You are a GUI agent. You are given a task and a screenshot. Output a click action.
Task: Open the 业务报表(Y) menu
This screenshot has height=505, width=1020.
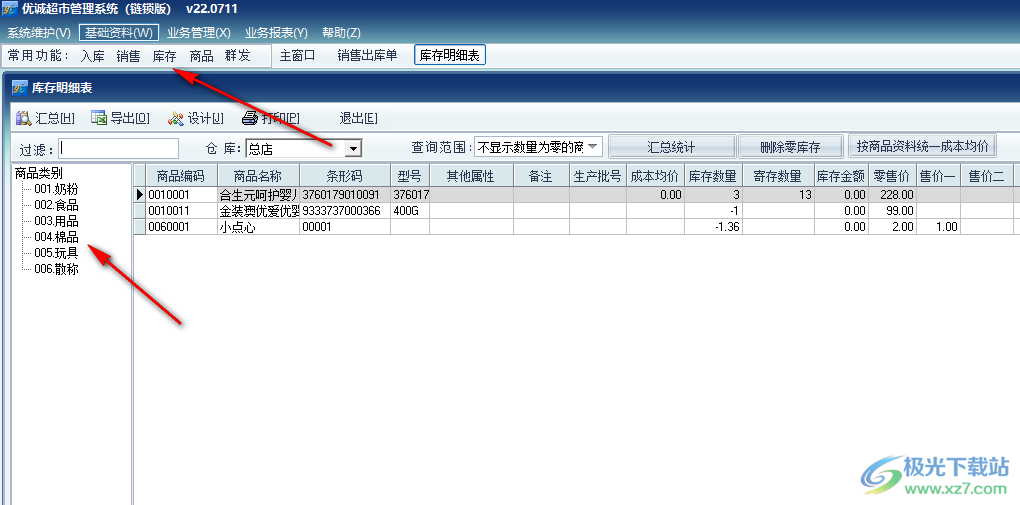click(x=276, y=33)
